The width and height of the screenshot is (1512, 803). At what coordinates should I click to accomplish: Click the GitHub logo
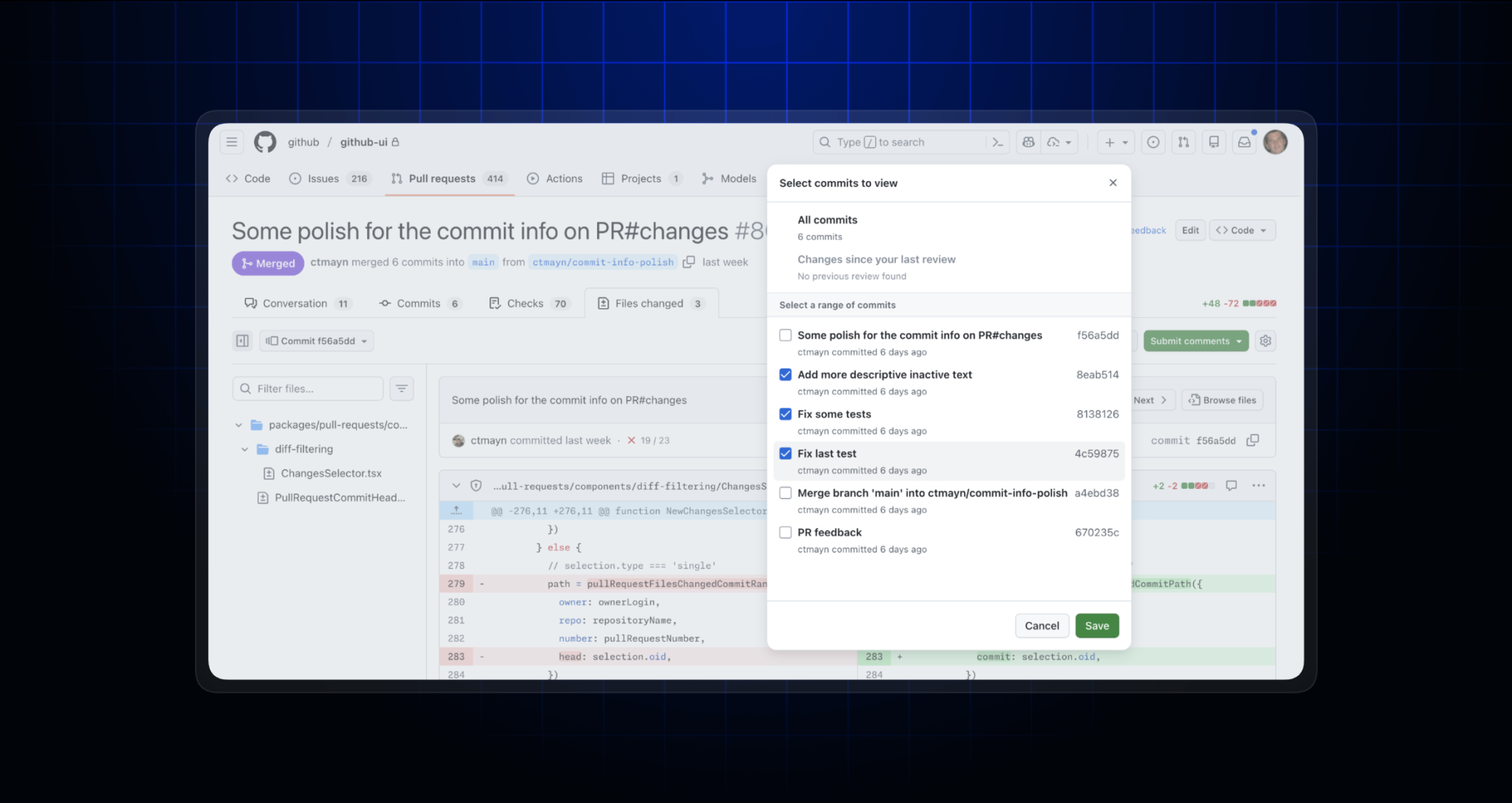click(265, 141)
